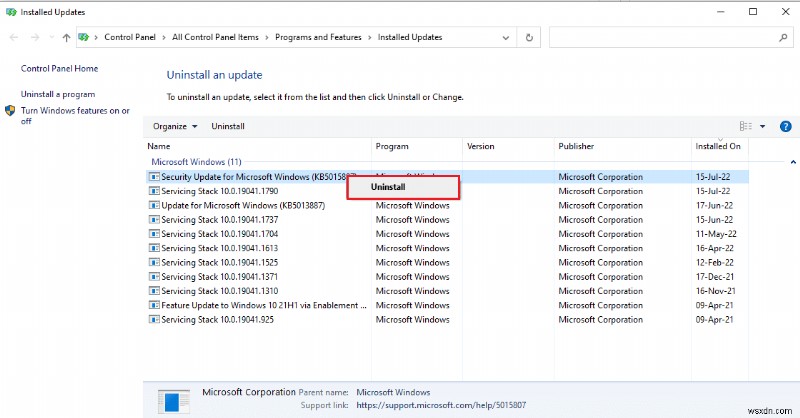Screen dimensions: 800x418
Task: Click the icon of Servicing Stack 10.0.19041.1790
Action: [154, 191]
